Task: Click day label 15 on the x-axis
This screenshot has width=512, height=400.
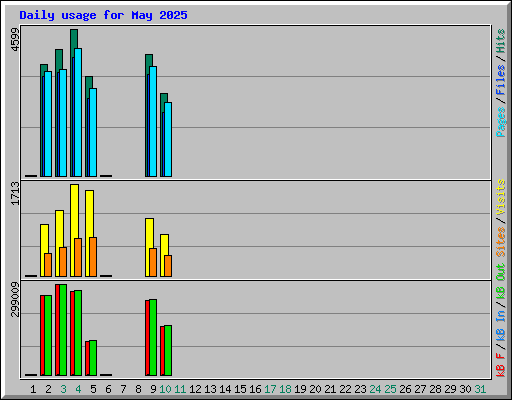Action: (240, 389)
